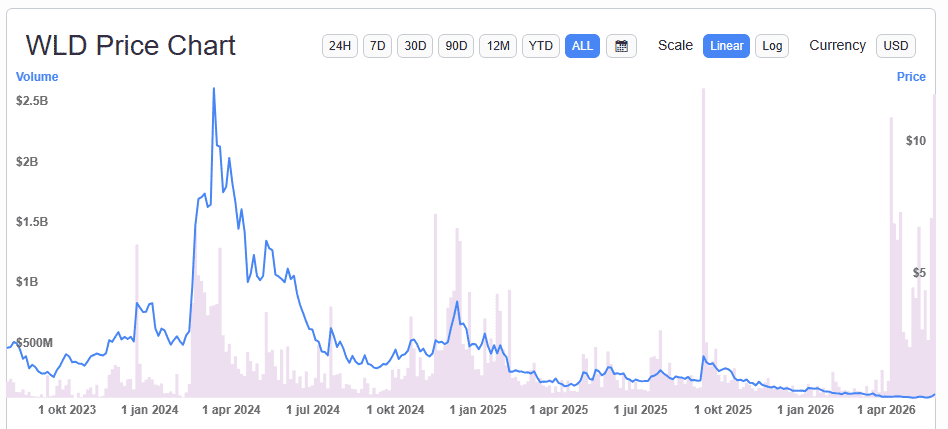948x429 pixels.
Task: Click the Price axis label
Action: [x=911, y=77]
